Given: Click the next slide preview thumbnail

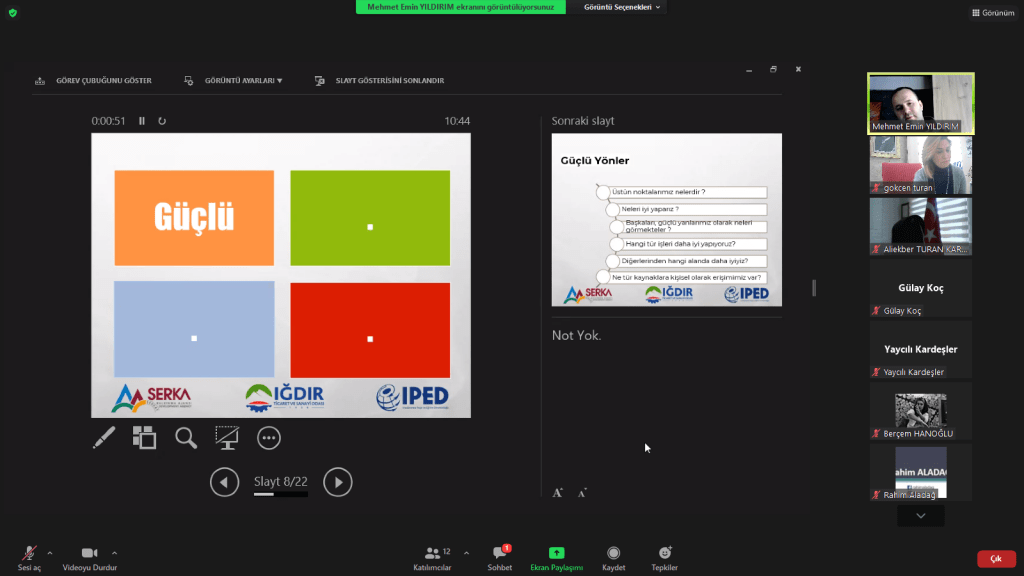Looking at the screenshot, I should tap(666, 220).
